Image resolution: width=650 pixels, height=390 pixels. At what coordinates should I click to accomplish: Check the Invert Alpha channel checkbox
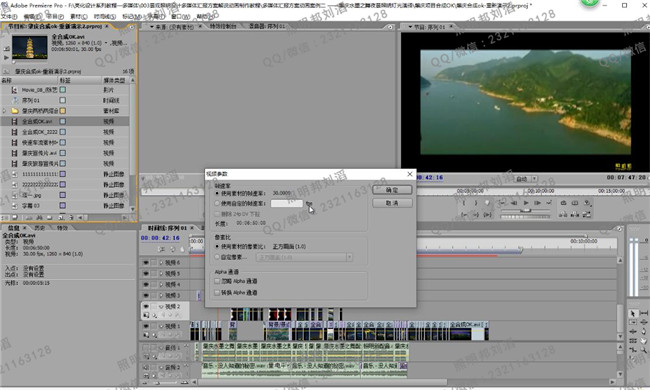[x=217, y=293]
